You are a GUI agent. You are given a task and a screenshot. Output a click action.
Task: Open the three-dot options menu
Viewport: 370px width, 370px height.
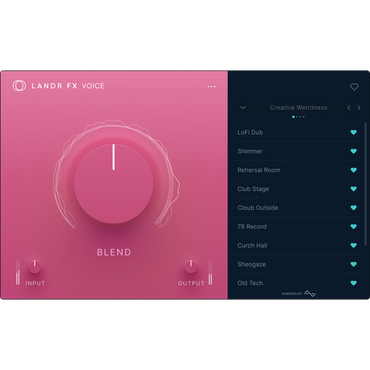(x=211, y=86)
